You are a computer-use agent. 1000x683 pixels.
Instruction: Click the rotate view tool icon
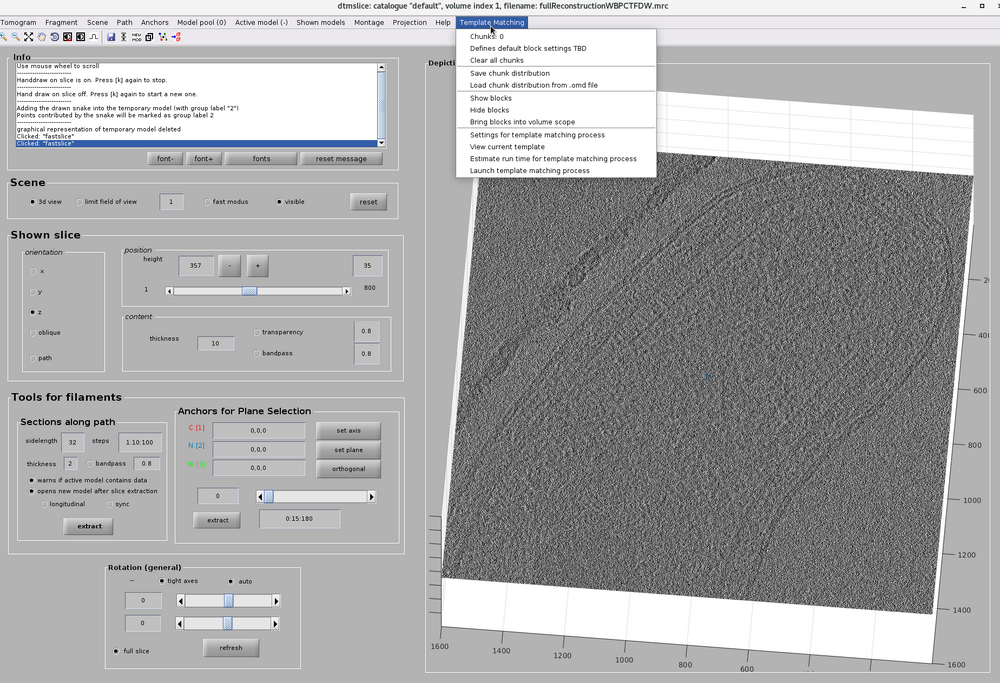click(x=54, y=37)
